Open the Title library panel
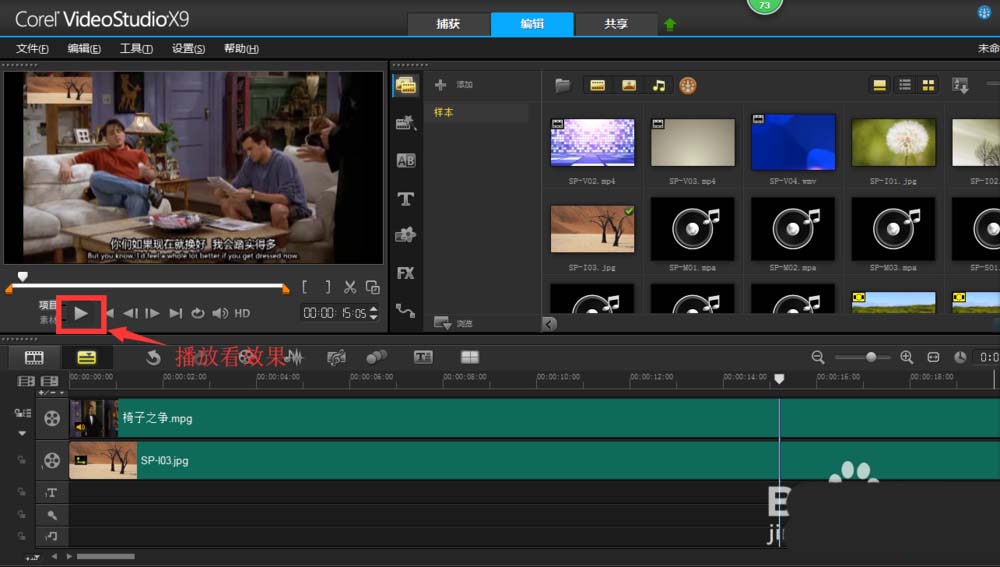This screenshot has height=567, width=1000. tap(406, 199)
